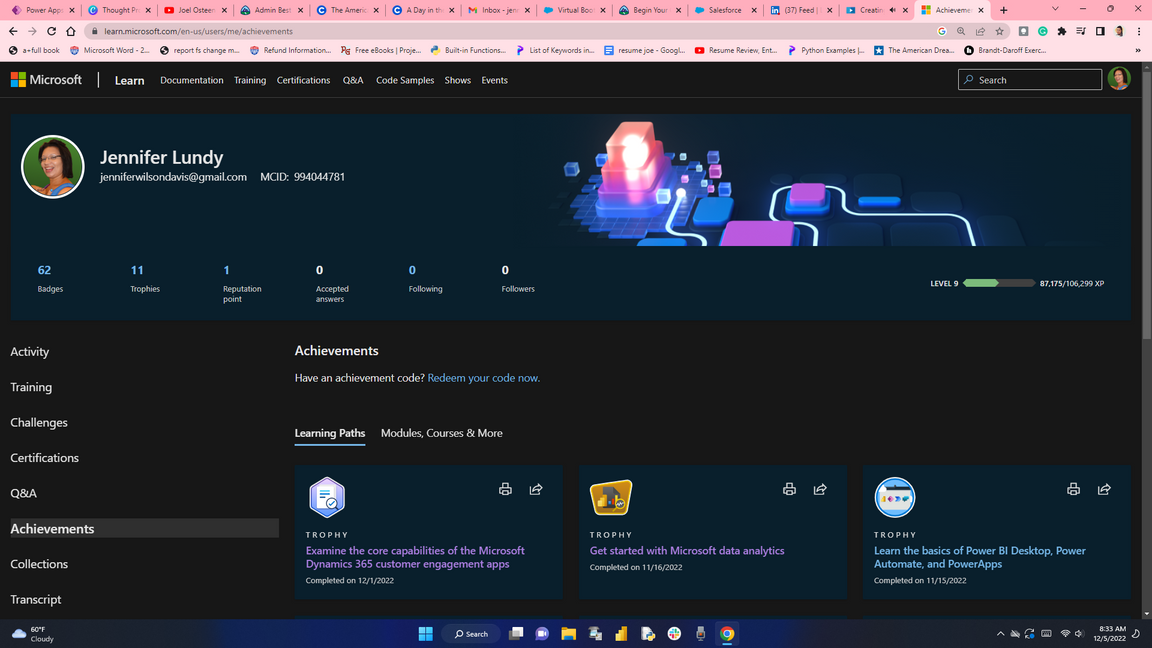Select Activity in the profile sidebar

coord(29,352)
